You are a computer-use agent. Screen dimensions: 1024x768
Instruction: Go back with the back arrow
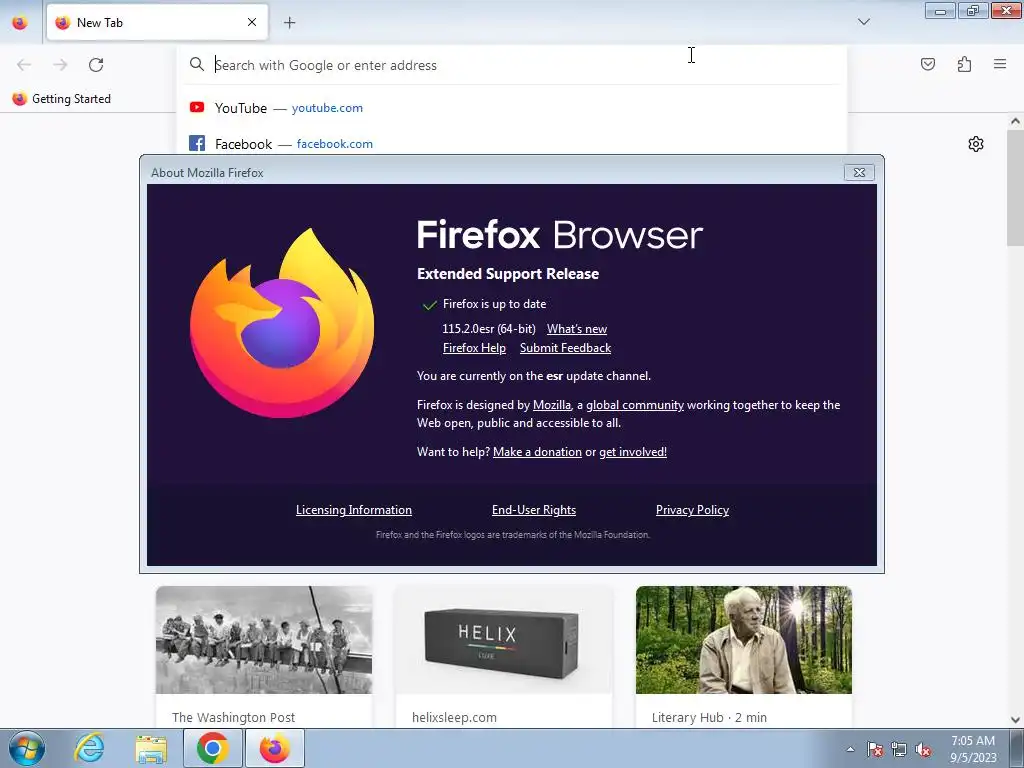(24, 65)
